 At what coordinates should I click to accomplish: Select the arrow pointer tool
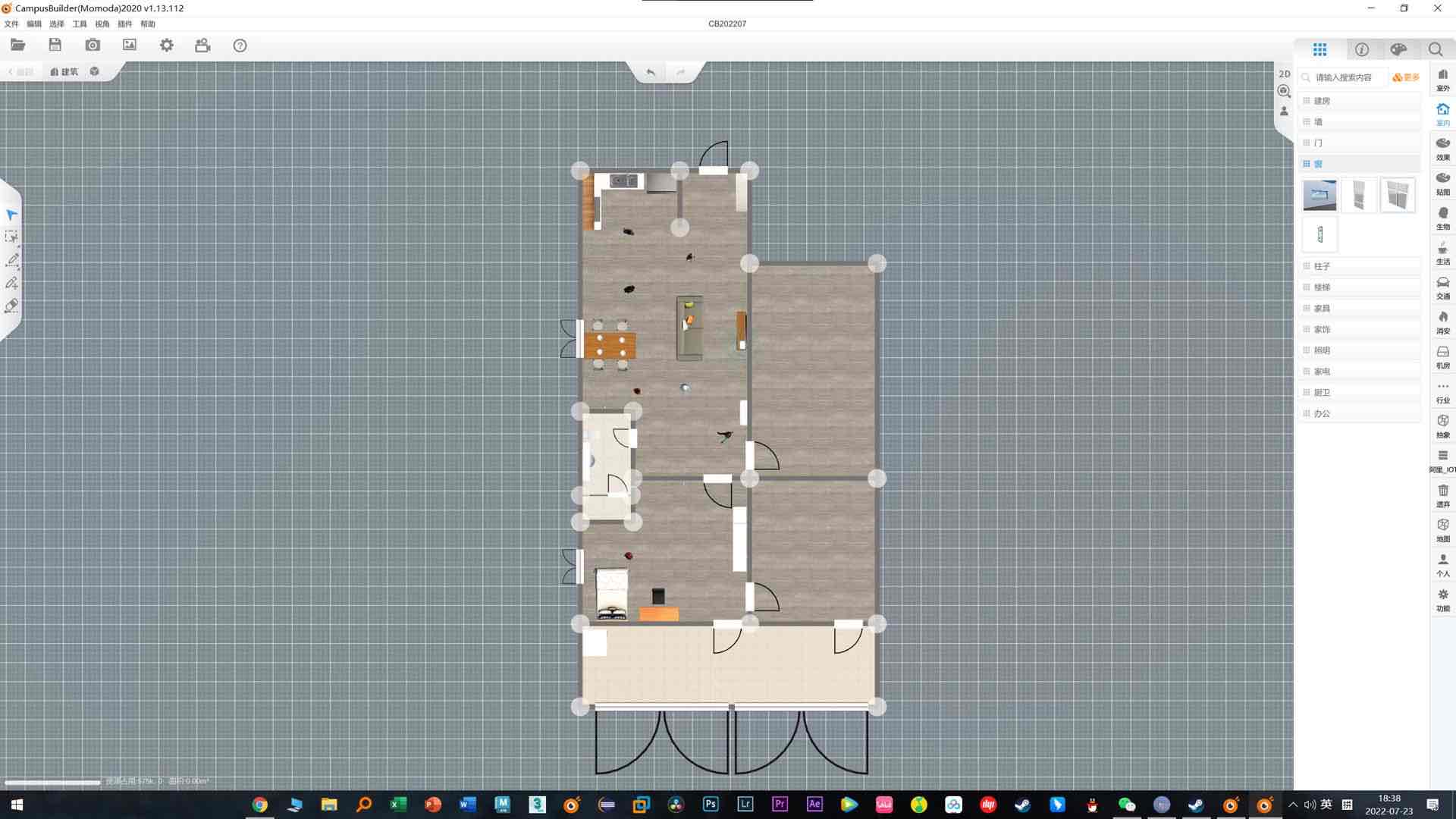click(x=11, y=215)
